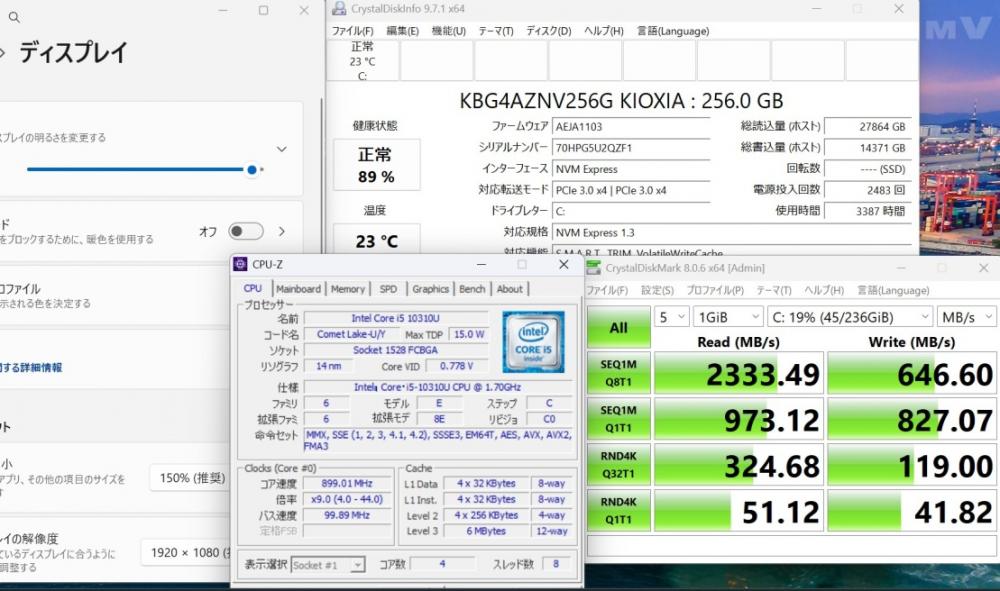The height and width of the screenshot is (591, 1000).
Task: Click total host writes value 14371 GB
Action: 868,147
